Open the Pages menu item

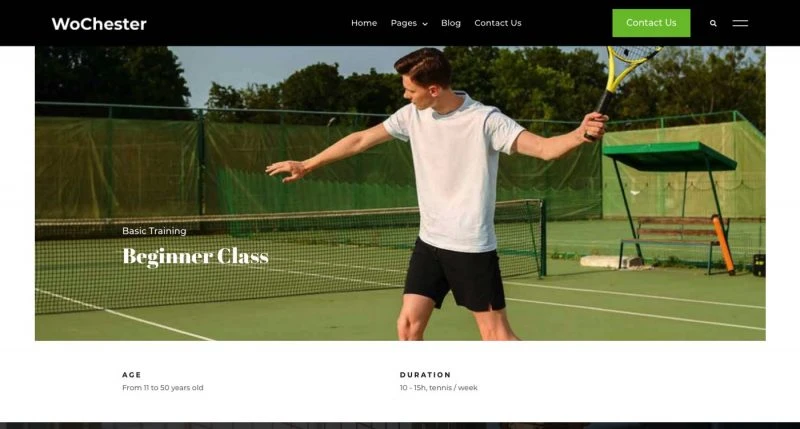click(x=404, y=23)
